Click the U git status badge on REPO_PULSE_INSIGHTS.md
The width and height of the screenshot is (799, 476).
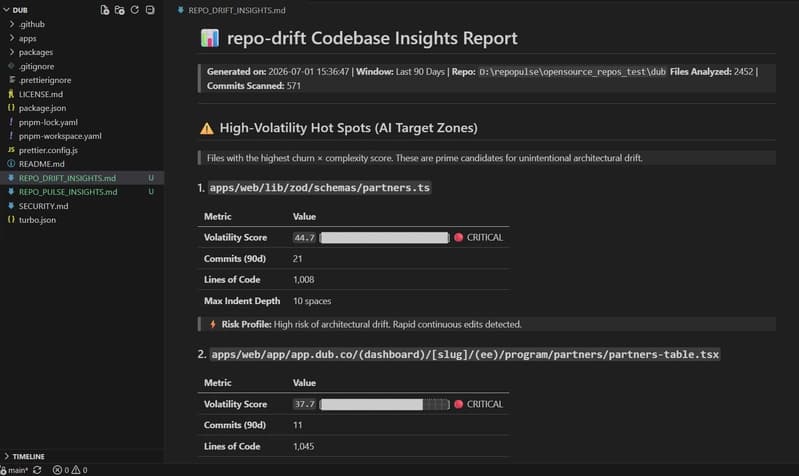click(151, 192)
